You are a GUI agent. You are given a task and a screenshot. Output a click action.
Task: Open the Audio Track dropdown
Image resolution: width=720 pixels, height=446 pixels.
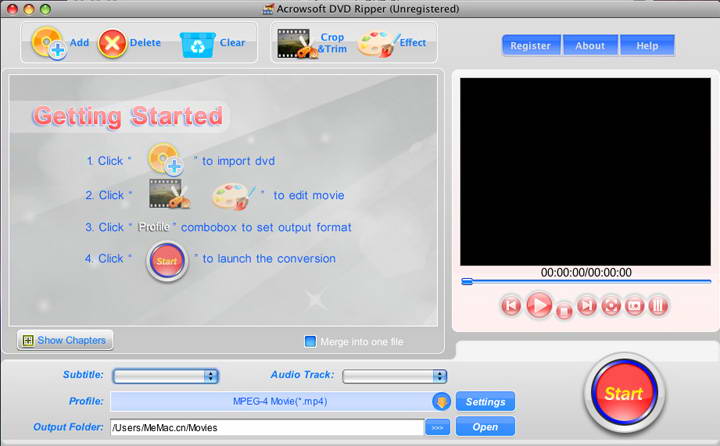point(394,376)
